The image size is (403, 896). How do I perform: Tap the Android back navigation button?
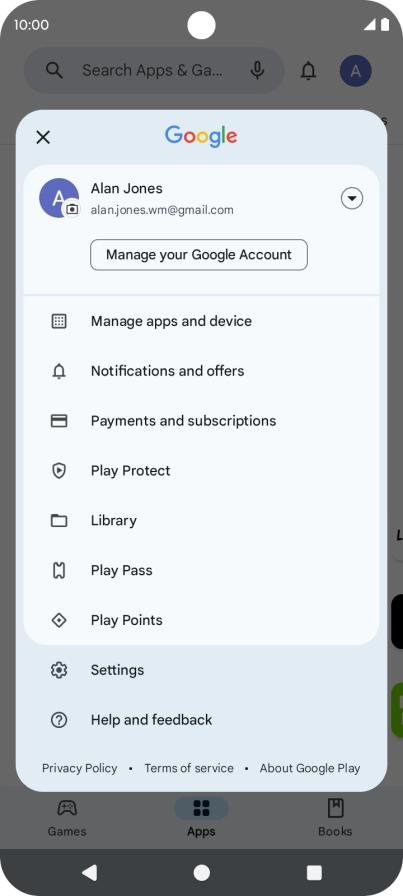point(89,872)
